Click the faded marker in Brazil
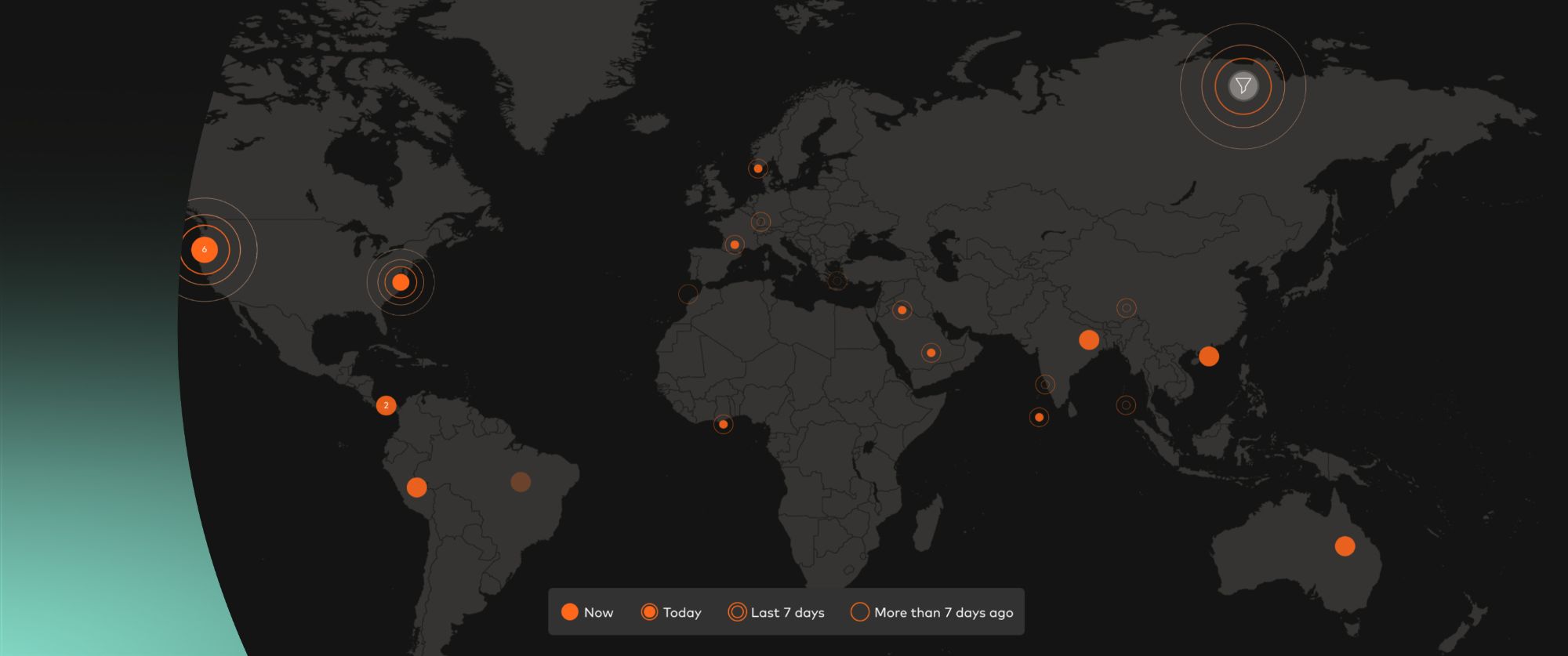This screenshot has height=656, width=1568. pos(521,482)
